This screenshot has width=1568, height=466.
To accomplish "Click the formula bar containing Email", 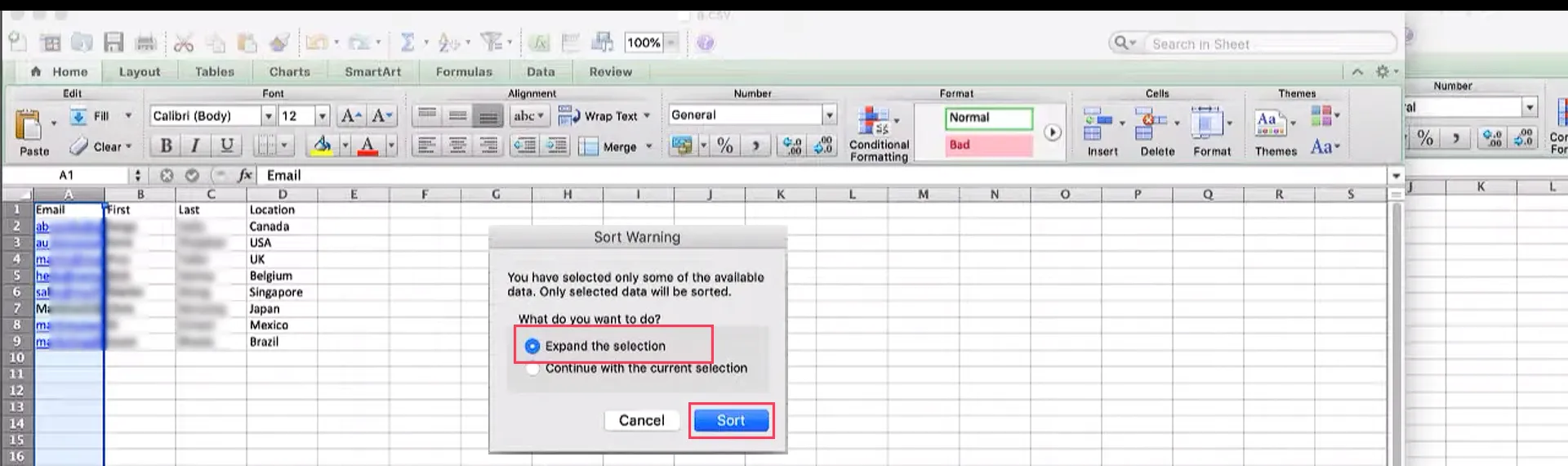I will point(821,175).
